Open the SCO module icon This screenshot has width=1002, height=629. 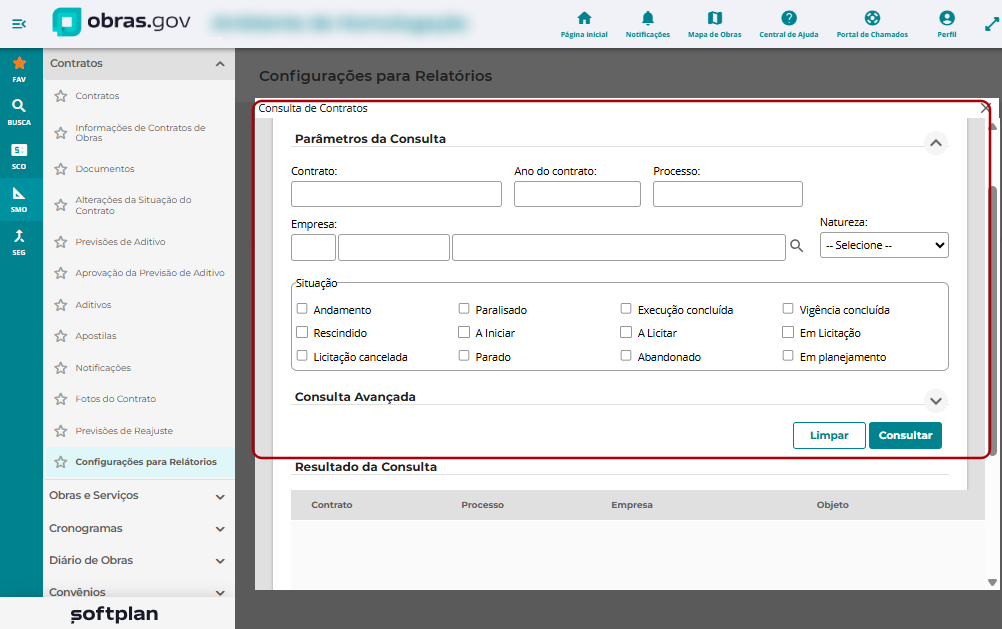point(19,156)
